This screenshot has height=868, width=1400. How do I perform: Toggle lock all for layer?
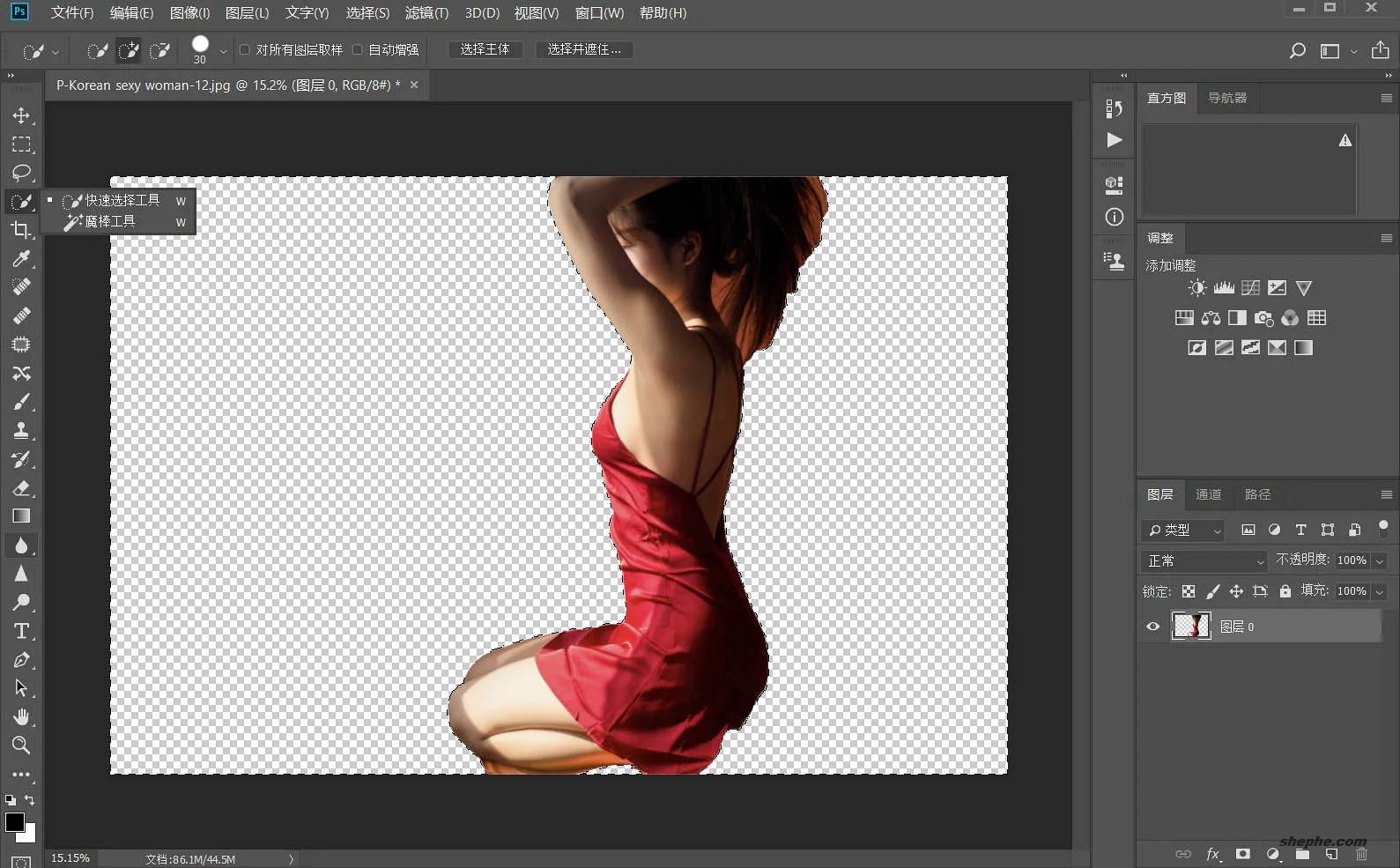[x=1285, y=591]
